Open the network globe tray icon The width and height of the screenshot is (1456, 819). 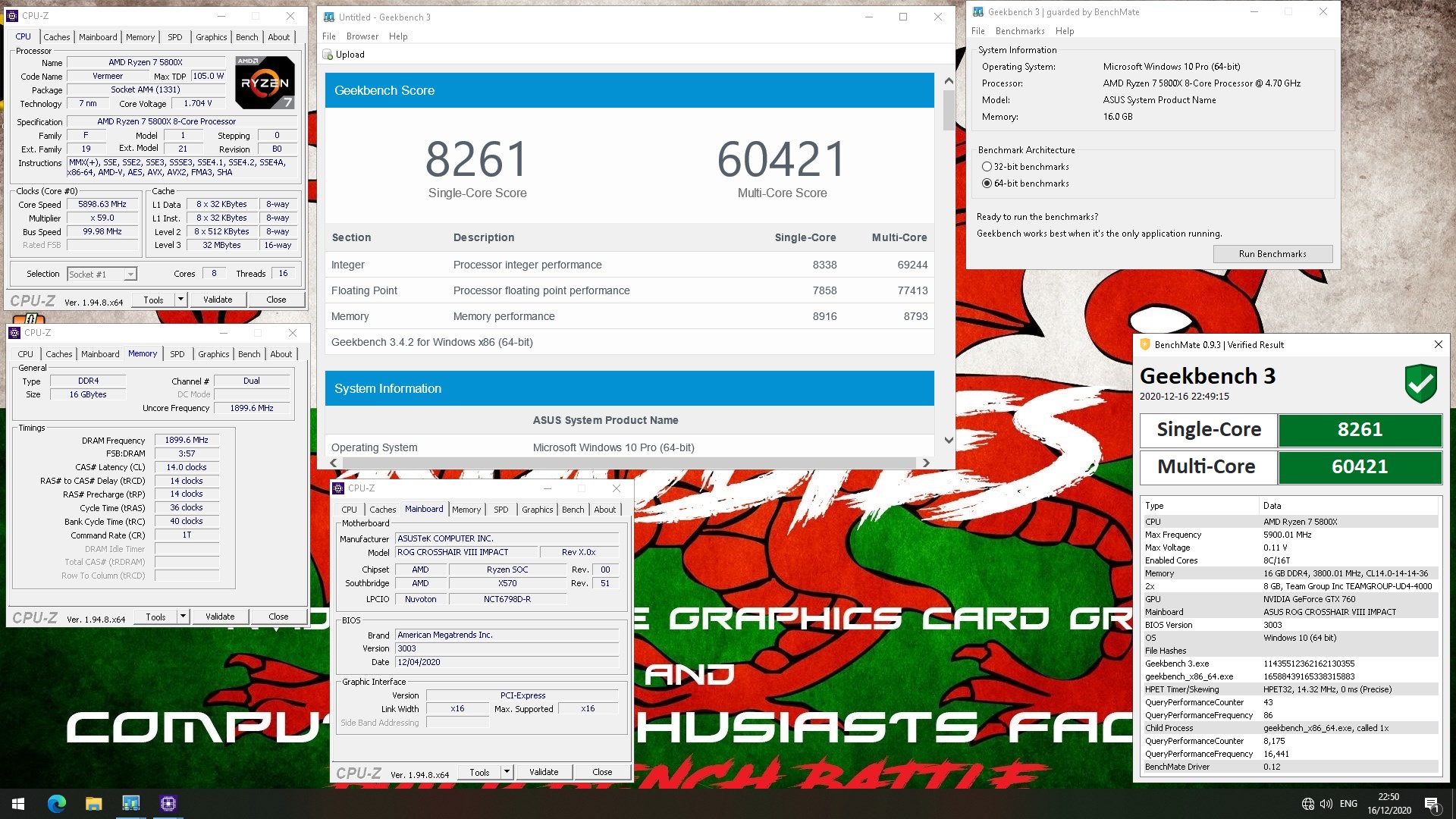point(1307,804)
